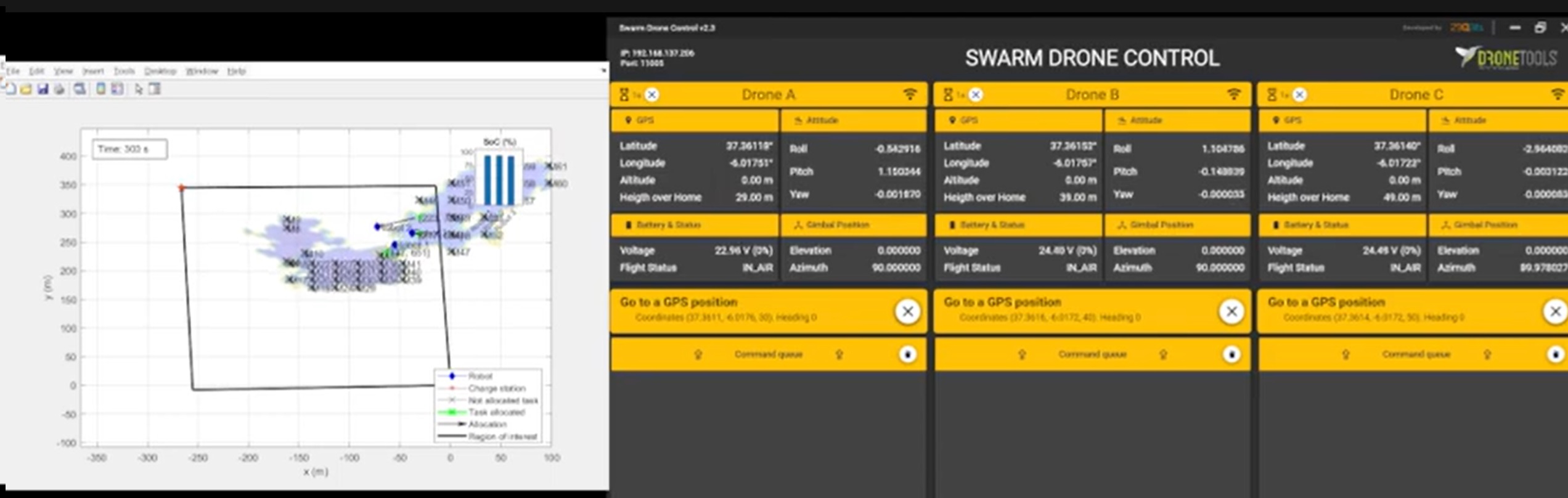Image resolution: width=1568 pixels, height=498 pixels.
Task: Select the Edit Plot arrow tool
Action: [x=139, y=89]
